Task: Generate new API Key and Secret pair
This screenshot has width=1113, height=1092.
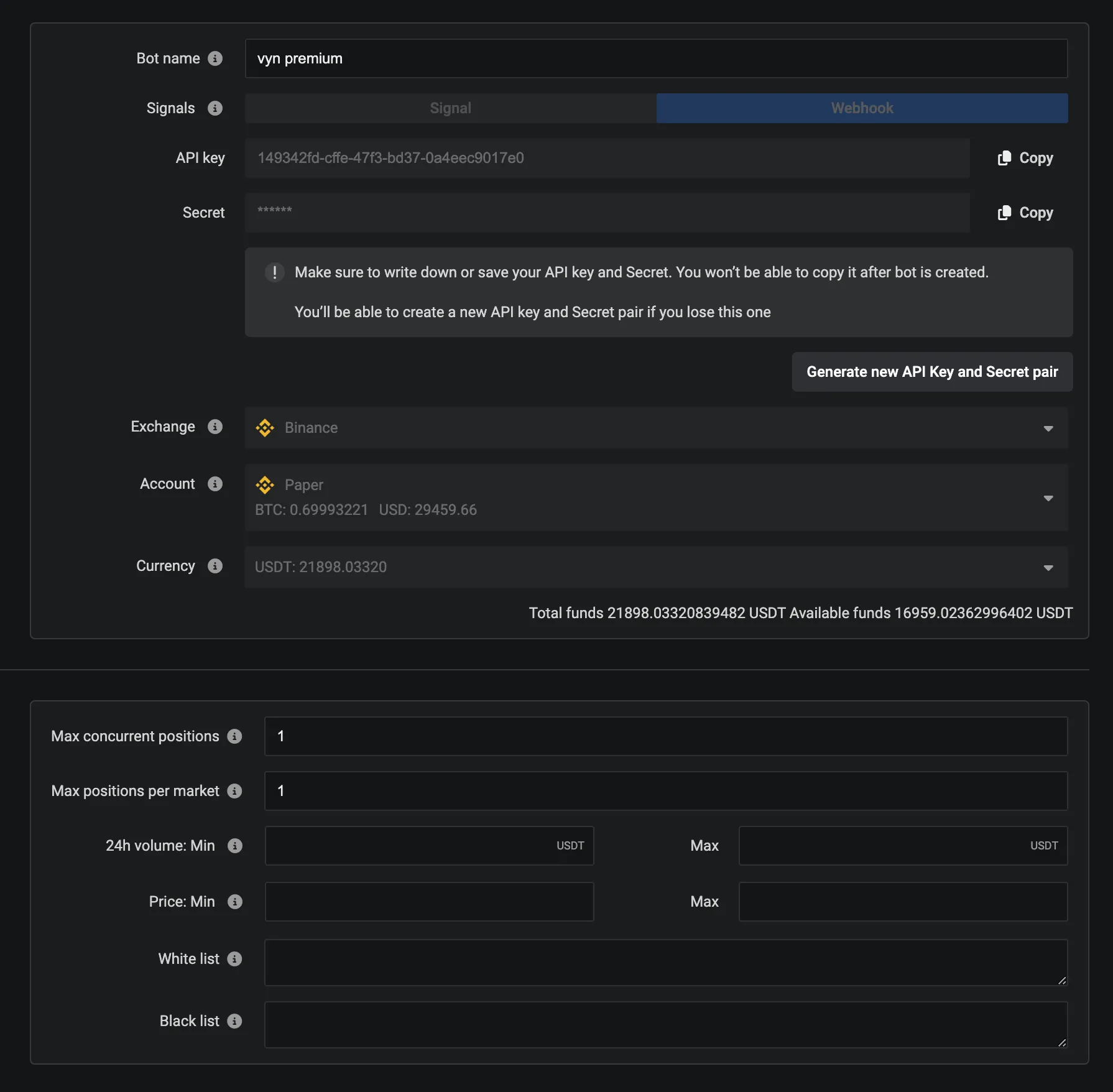Action: pos(931,372)
